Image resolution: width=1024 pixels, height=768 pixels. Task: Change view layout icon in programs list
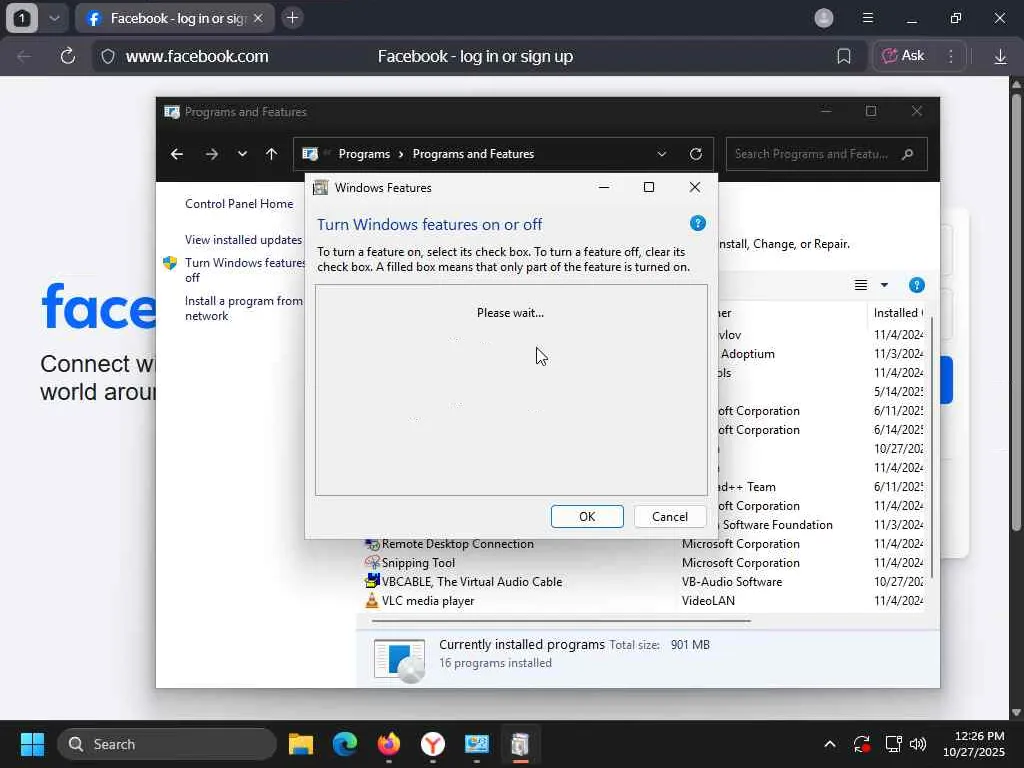[x=861, y=285]
